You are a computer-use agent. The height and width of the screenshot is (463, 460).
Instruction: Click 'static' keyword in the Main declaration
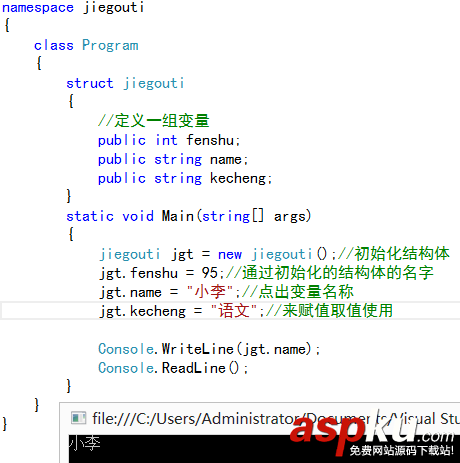tap(90, 216)
